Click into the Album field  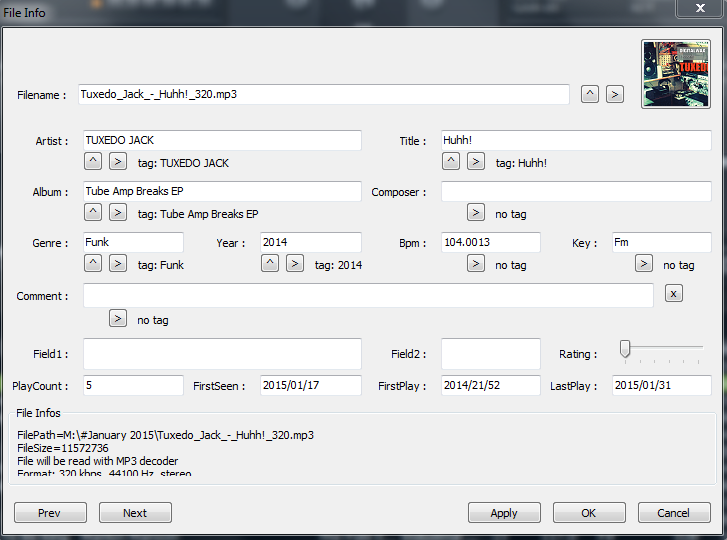click(222, 191)
